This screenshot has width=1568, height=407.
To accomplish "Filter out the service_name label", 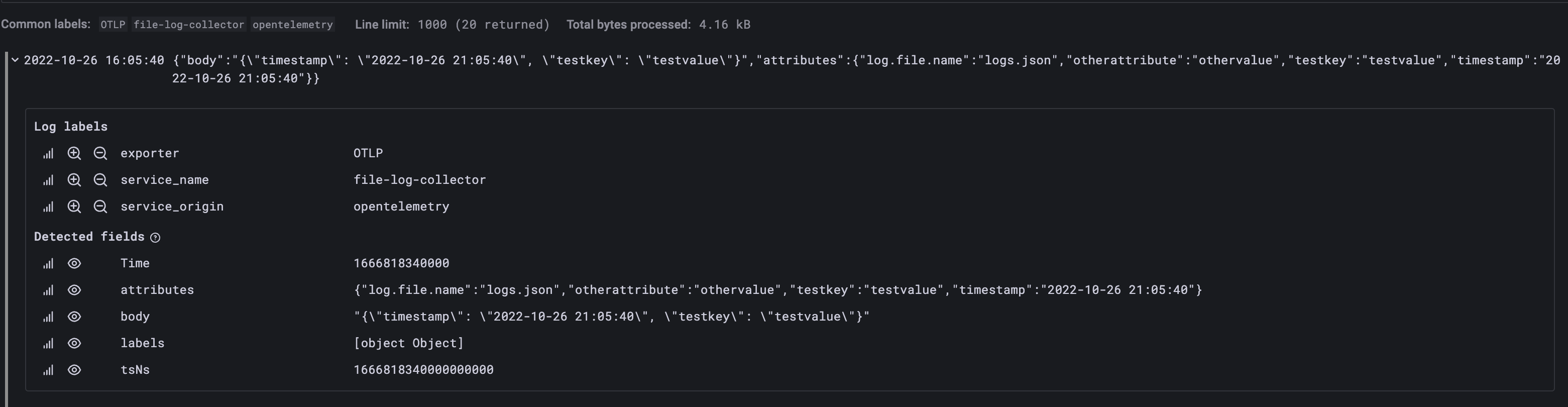I will [x=100, y=180].
